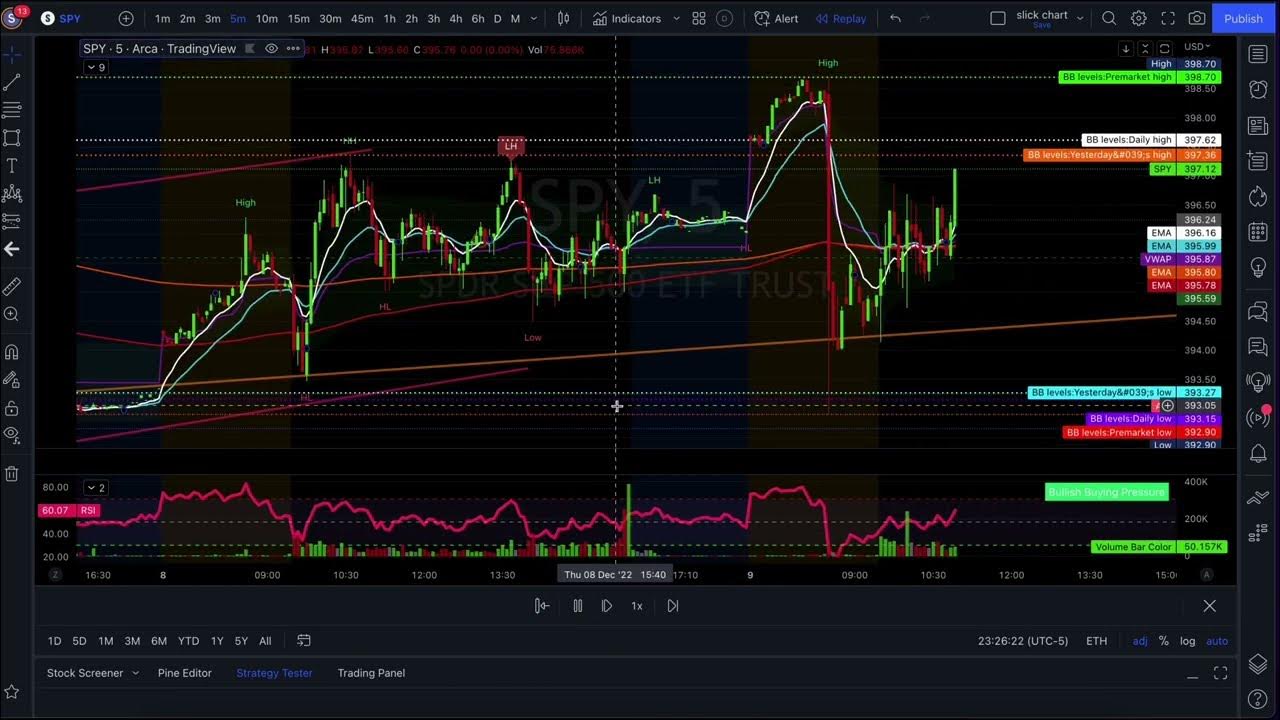The image size is (1280, 720).
Task: Close the replay control bar
Action: 1209,606
